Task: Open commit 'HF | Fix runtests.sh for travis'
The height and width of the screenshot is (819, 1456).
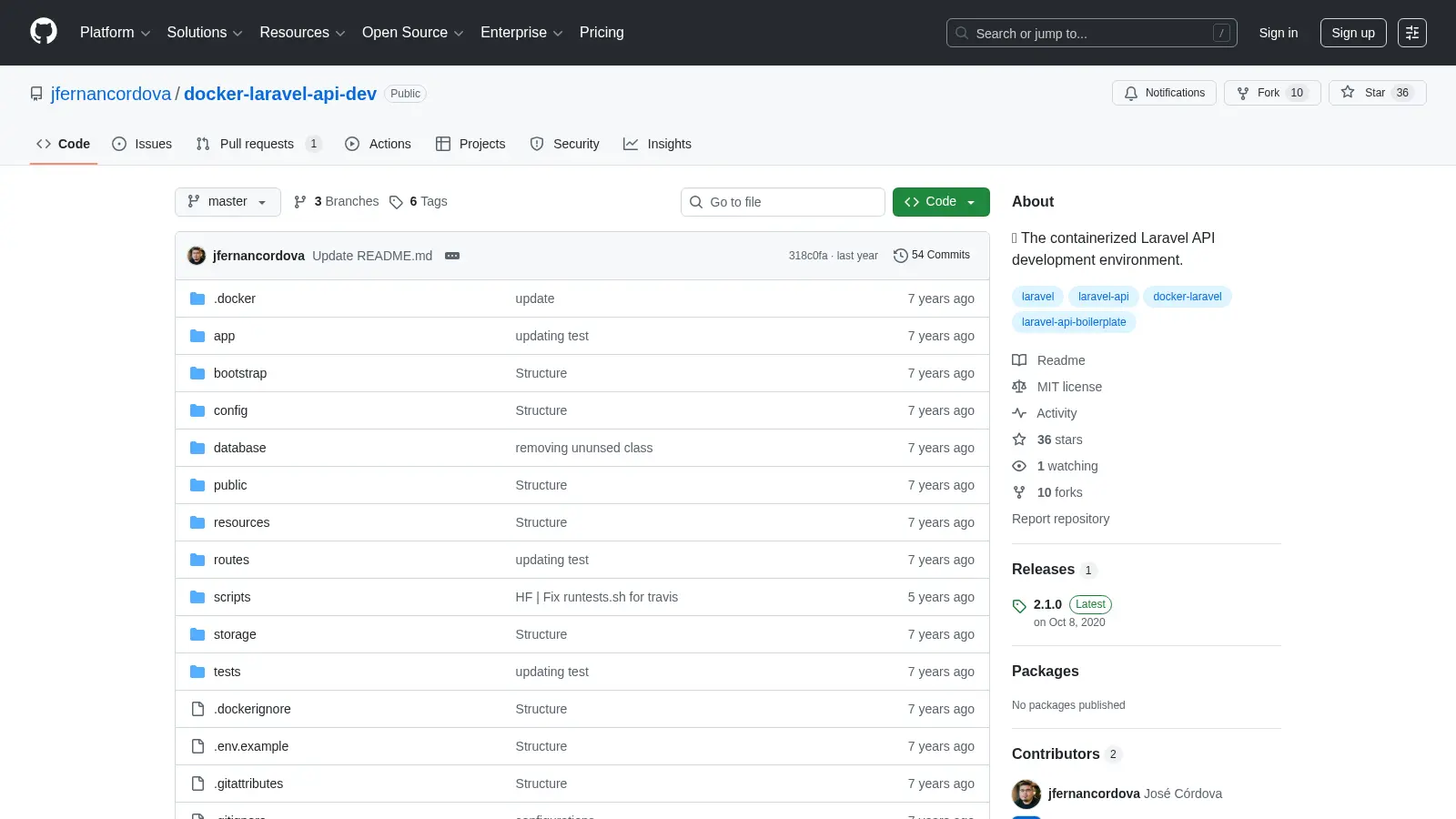Action: [x=597, y=597]
